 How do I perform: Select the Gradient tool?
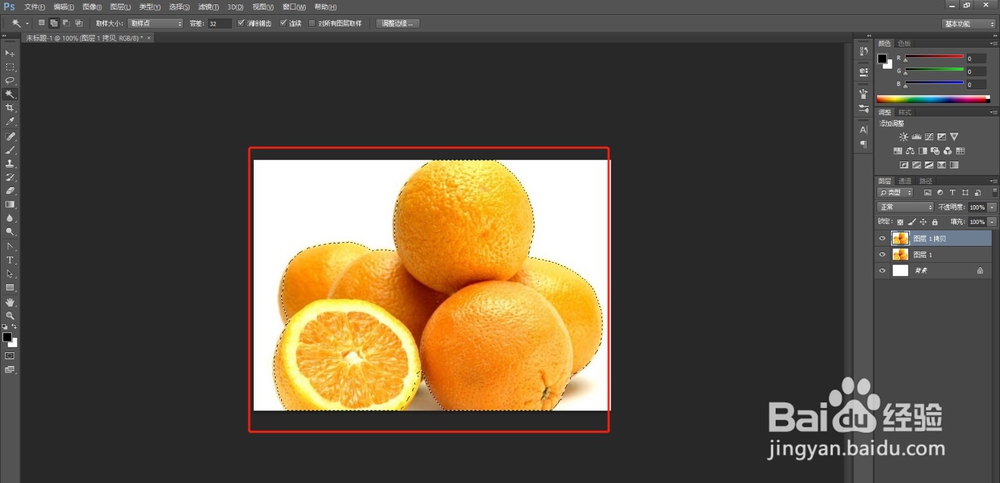coord(10,205)
